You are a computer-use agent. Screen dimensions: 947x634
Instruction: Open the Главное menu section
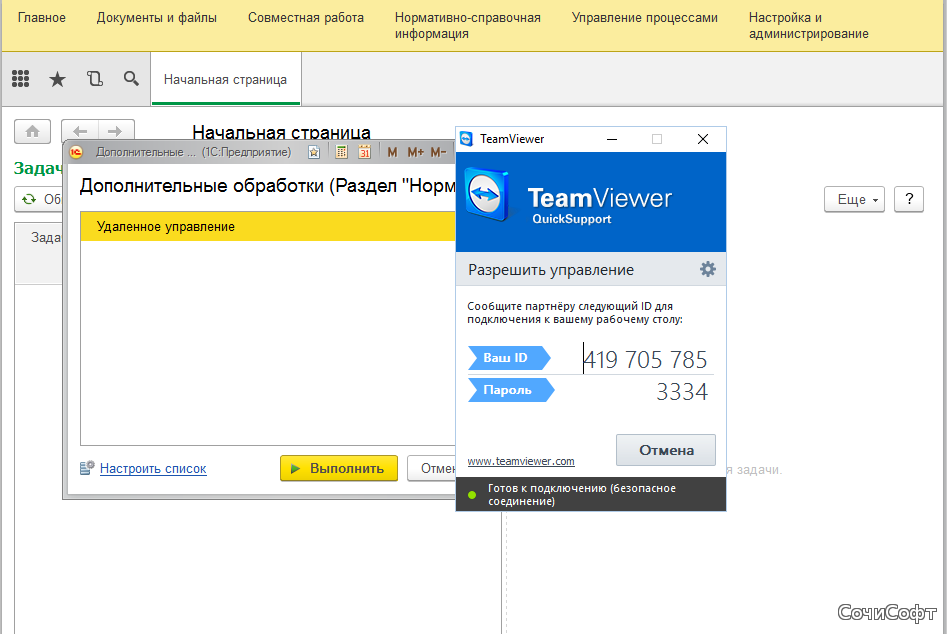(x=42, y=18)
